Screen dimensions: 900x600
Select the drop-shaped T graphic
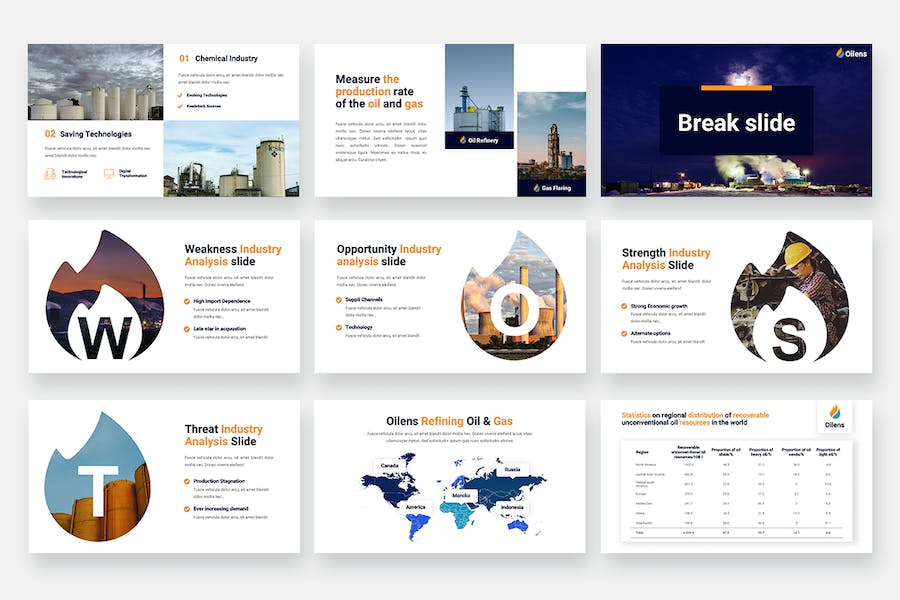pos(98,476)
